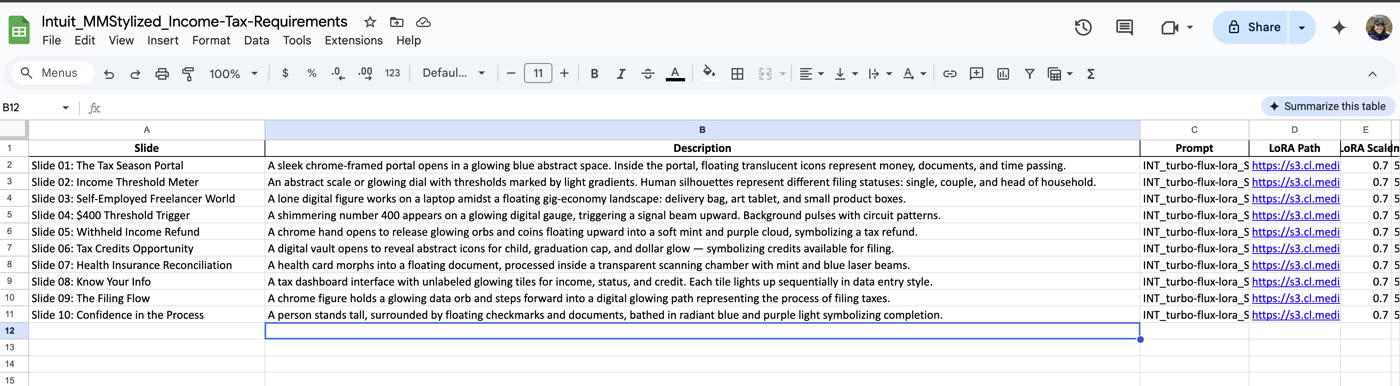1400x386 pixels.
Task: Open table filter views dropdown
Action: pyautogui.click(x=1059, y=74)
